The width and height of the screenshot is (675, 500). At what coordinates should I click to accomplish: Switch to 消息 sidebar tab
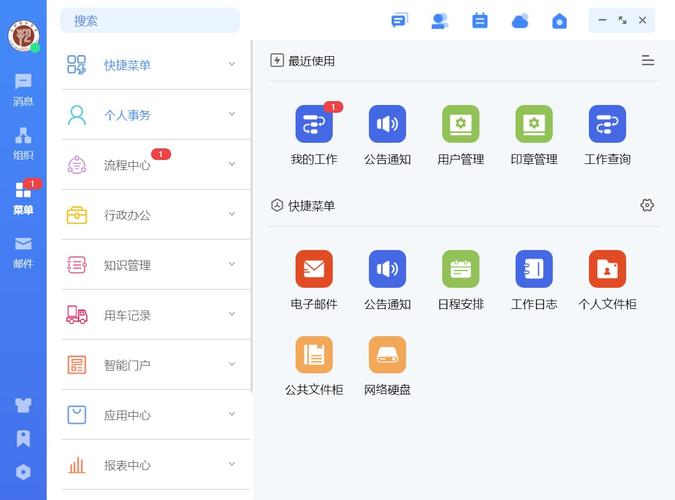tap(23, 89)
